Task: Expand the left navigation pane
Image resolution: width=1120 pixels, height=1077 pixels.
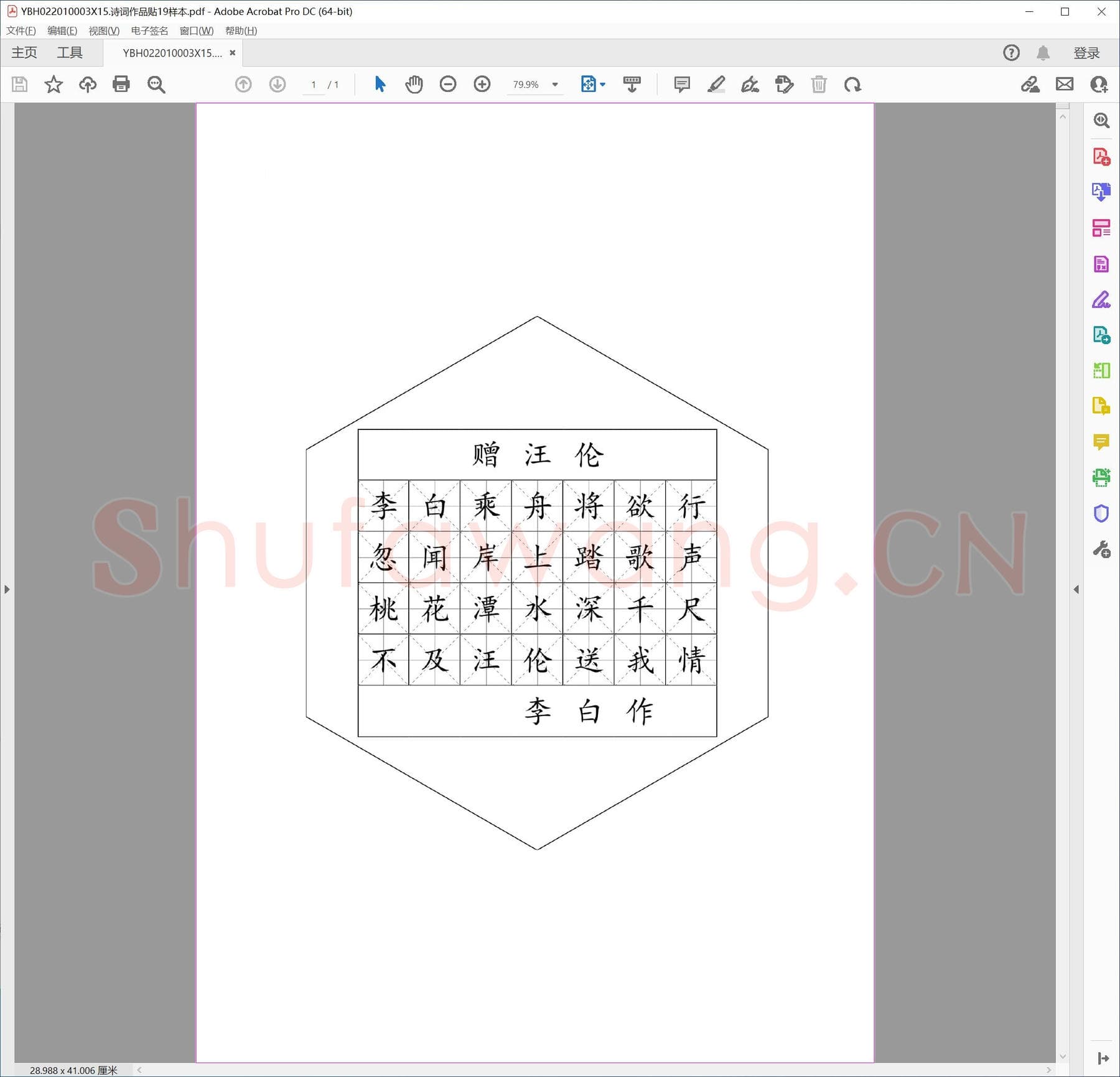Action: (7, 589)
